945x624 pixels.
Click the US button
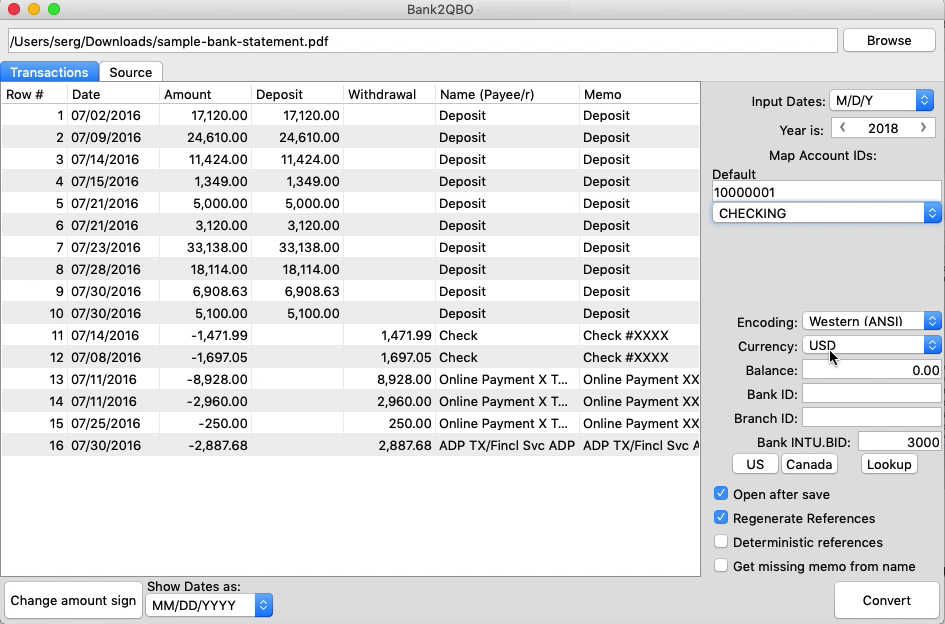tap(755, 464)
